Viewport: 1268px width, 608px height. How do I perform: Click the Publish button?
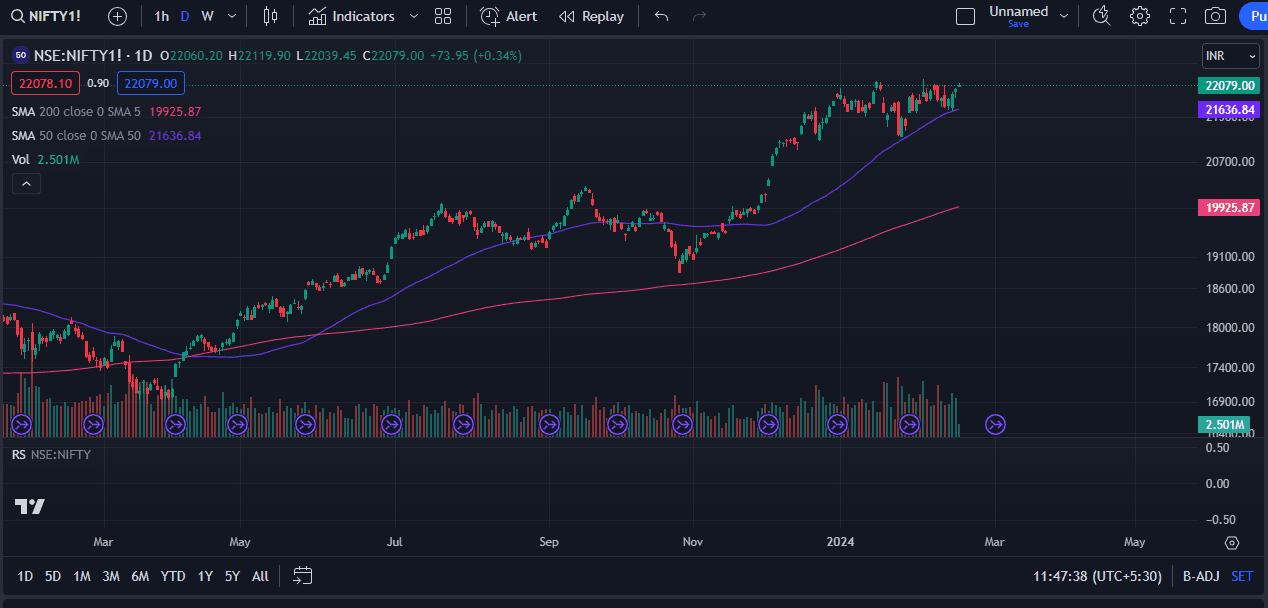click(x=1253, y=16)
